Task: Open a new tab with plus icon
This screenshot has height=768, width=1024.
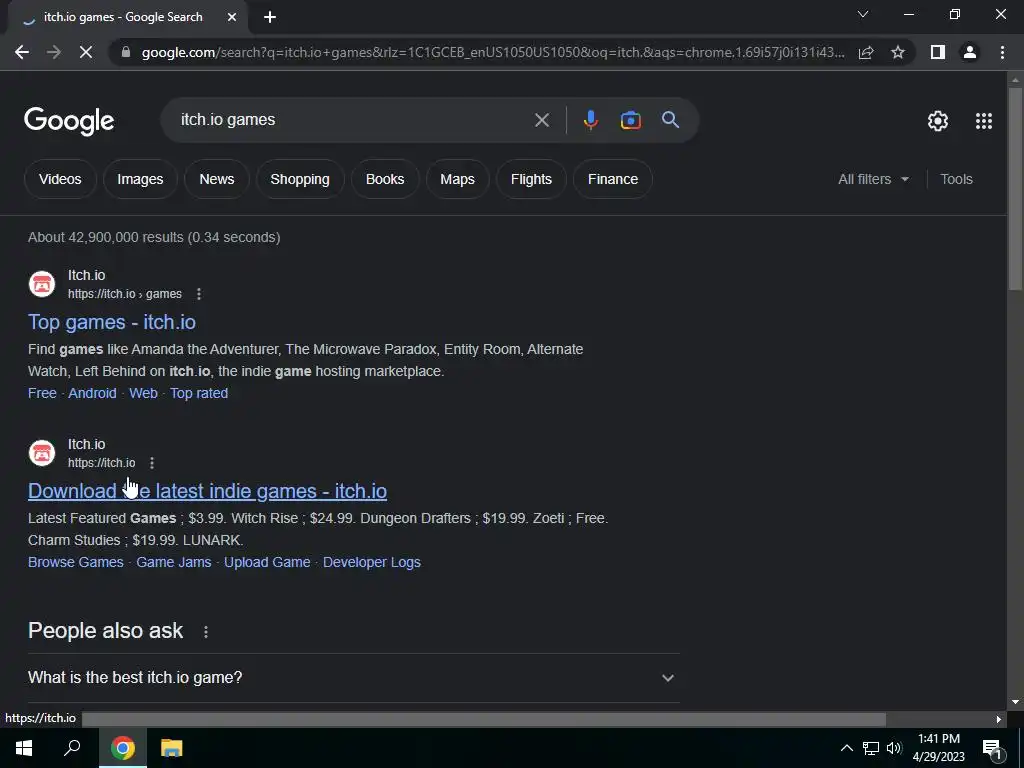Action: tap(270, 17)
